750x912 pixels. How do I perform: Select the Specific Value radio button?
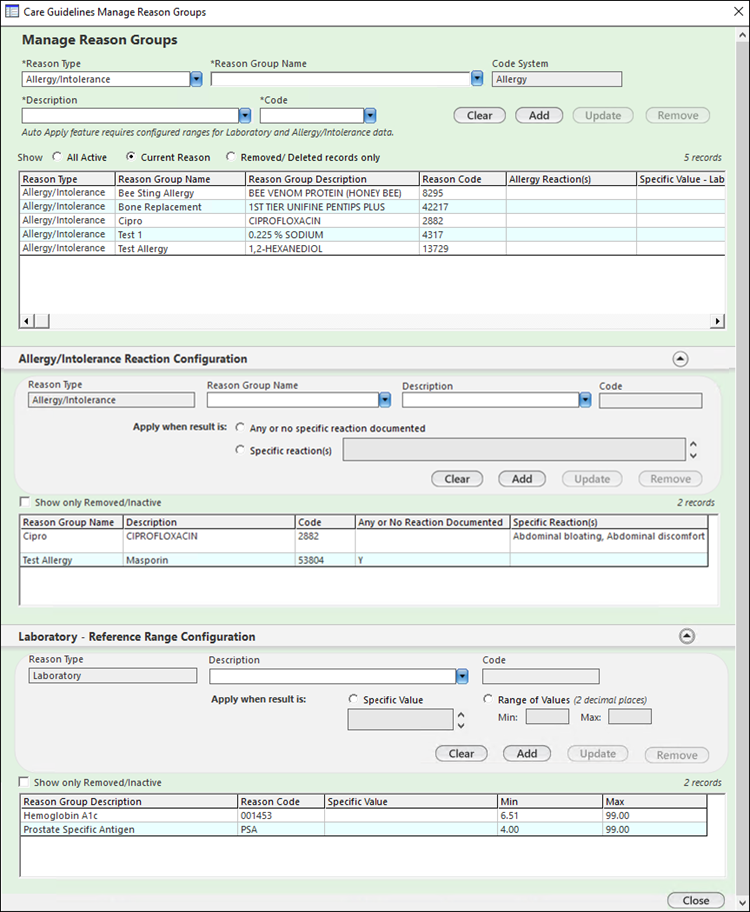pyautogui.click(x=353, y=699)
